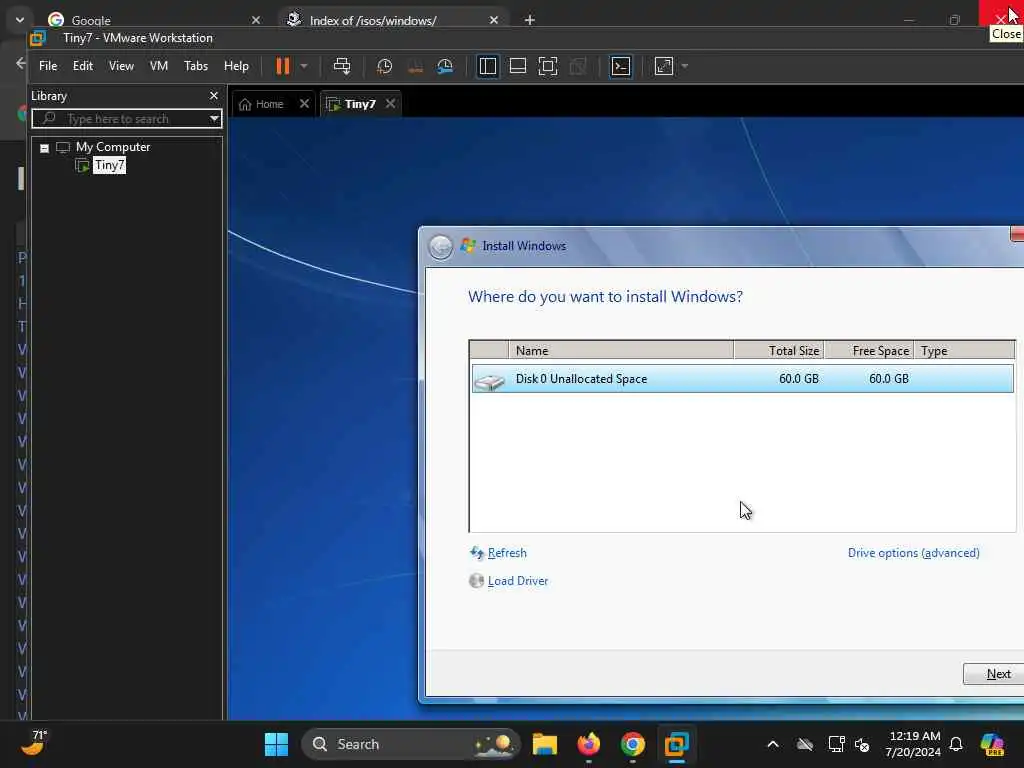Image resolution: width=1024 pixels, height=768 pixels.
Task: Open File Explorer from the taskbar
Action: (545, 744)
